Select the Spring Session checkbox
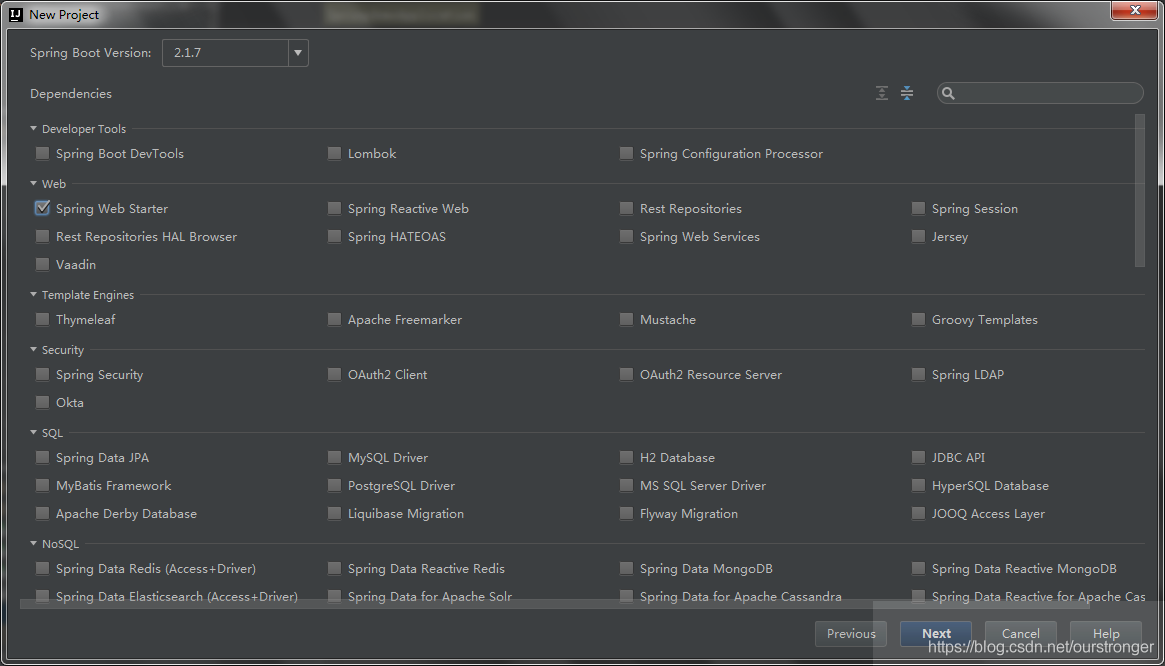 tap(918, 209)
